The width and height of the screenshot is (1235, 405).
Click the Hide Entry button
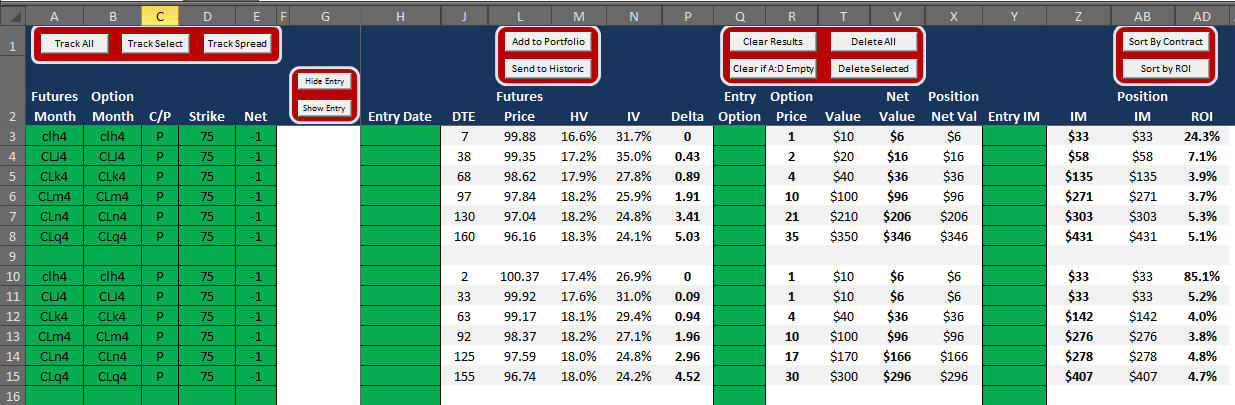[x=325, y=82]
